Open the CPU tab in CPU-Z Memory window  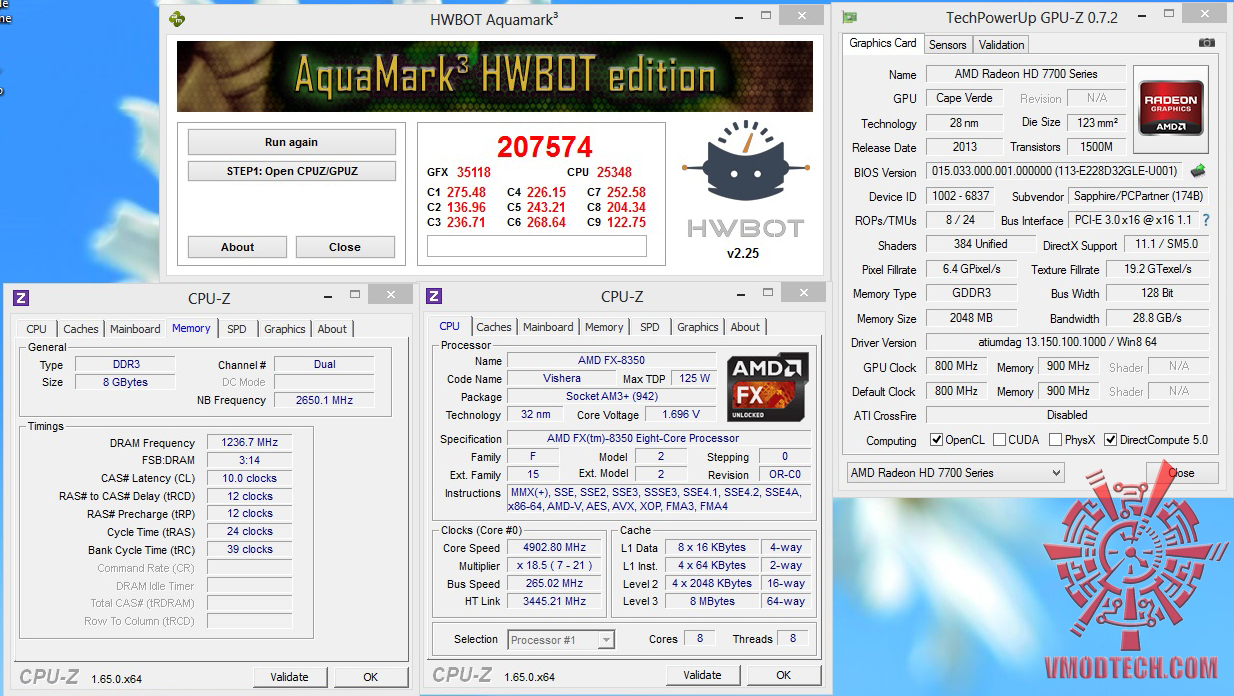(x=37, y=329)
